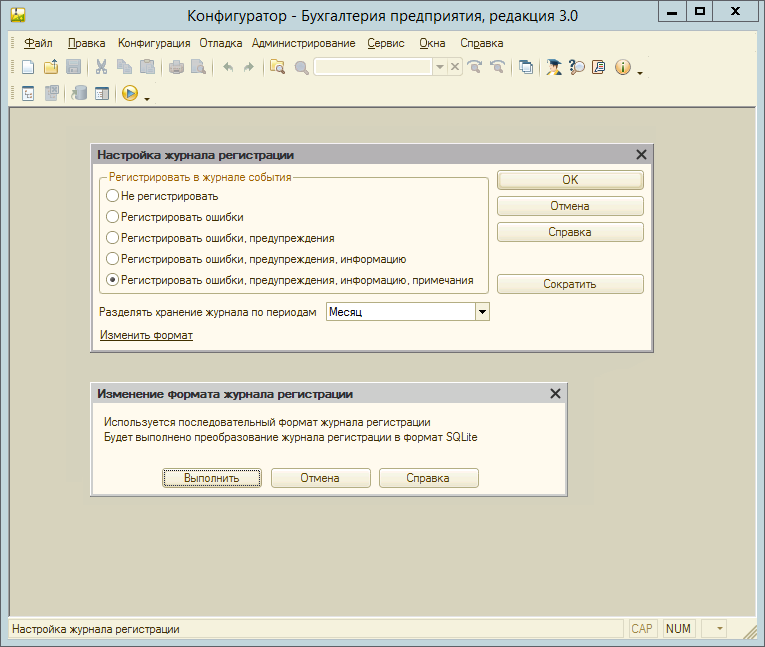The height and width of the screenshot is (647, 765).
Task: Click the Close configuration icon
Action: (52, 93)
